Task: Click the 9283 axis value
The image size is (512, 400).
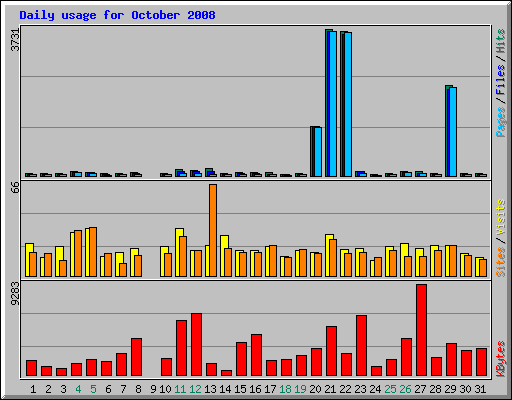Action: pyautogui.click(x=15, y=293)
